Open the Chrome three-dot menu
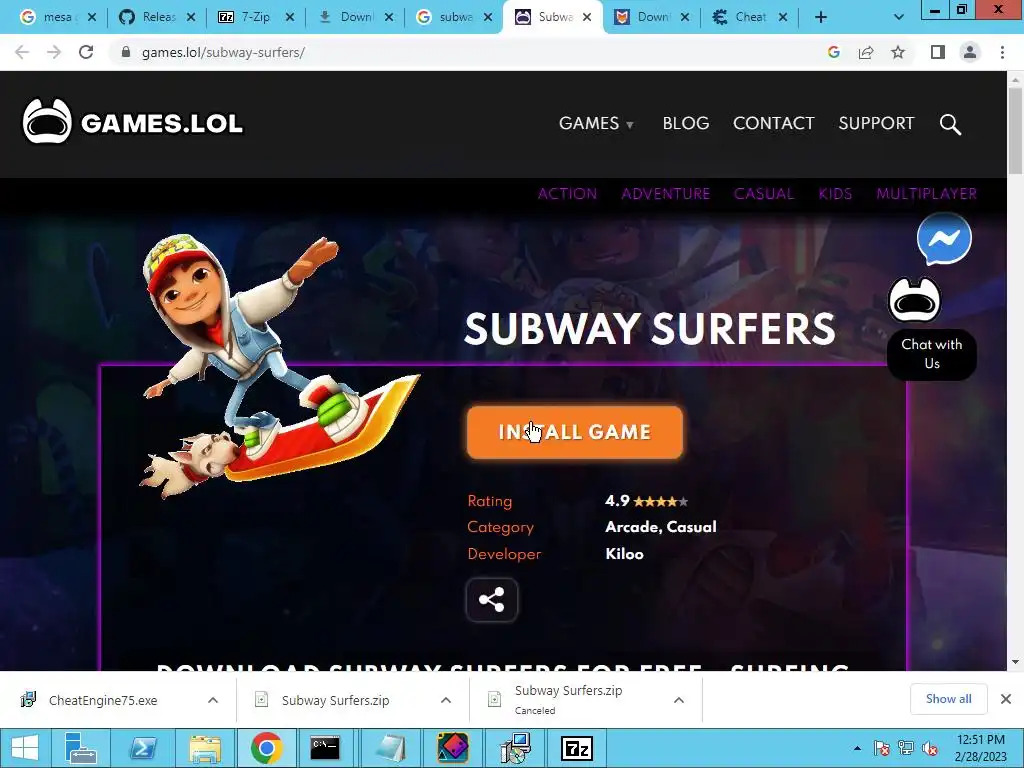 (1002, 52)
